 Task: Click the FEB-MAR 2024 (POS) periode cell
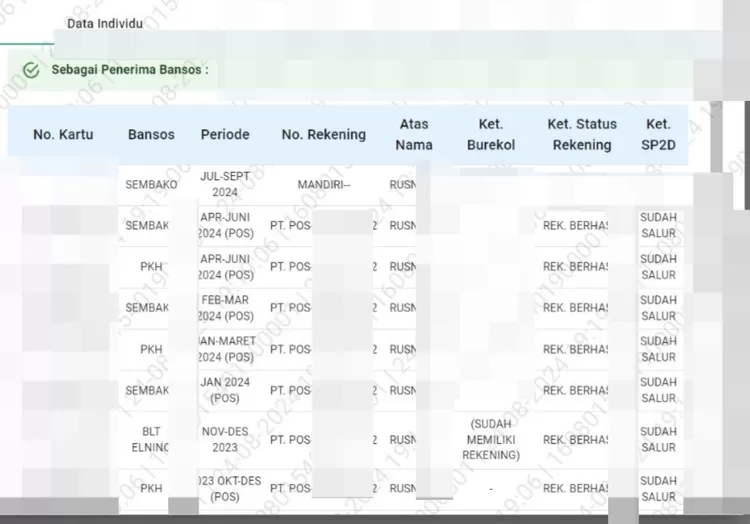coord(226,308)
